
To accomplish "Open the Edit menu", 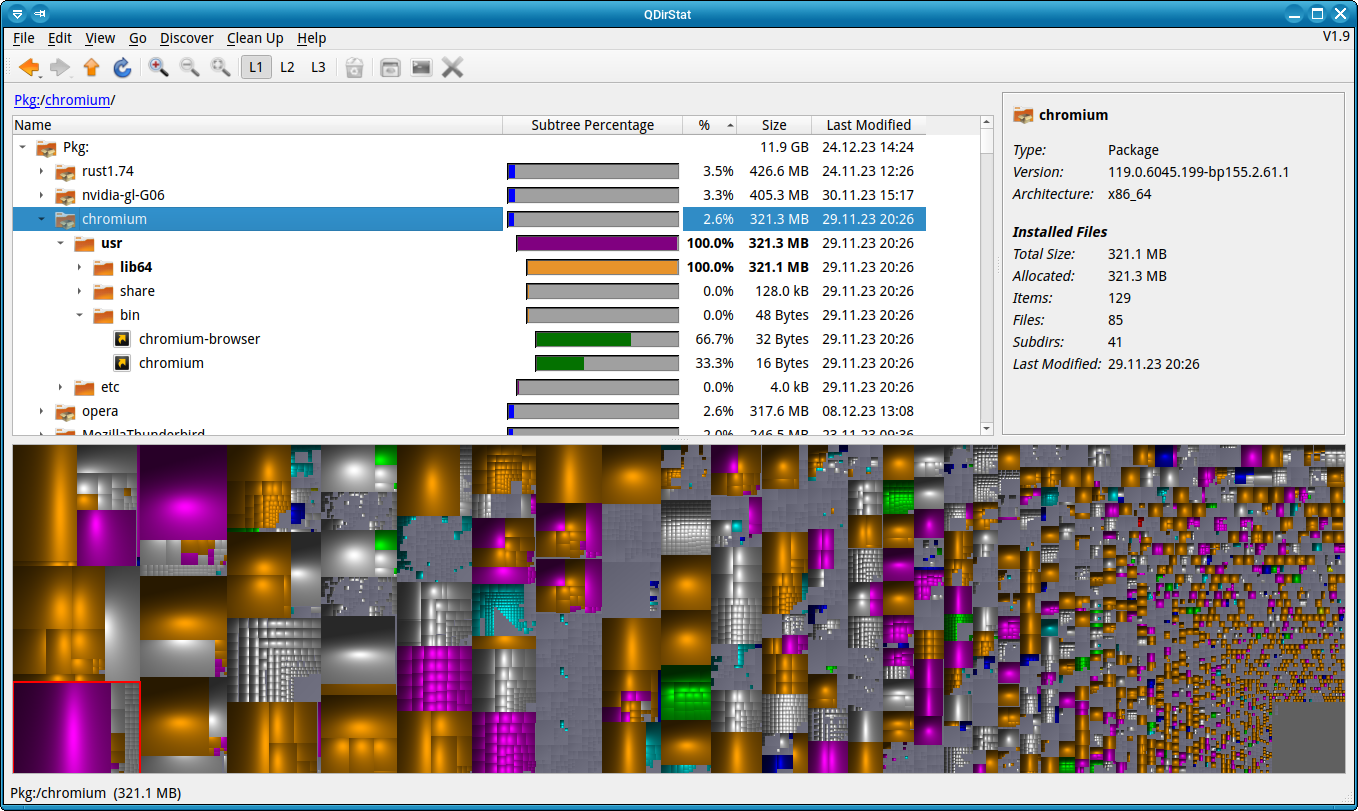I will point(60,38).
